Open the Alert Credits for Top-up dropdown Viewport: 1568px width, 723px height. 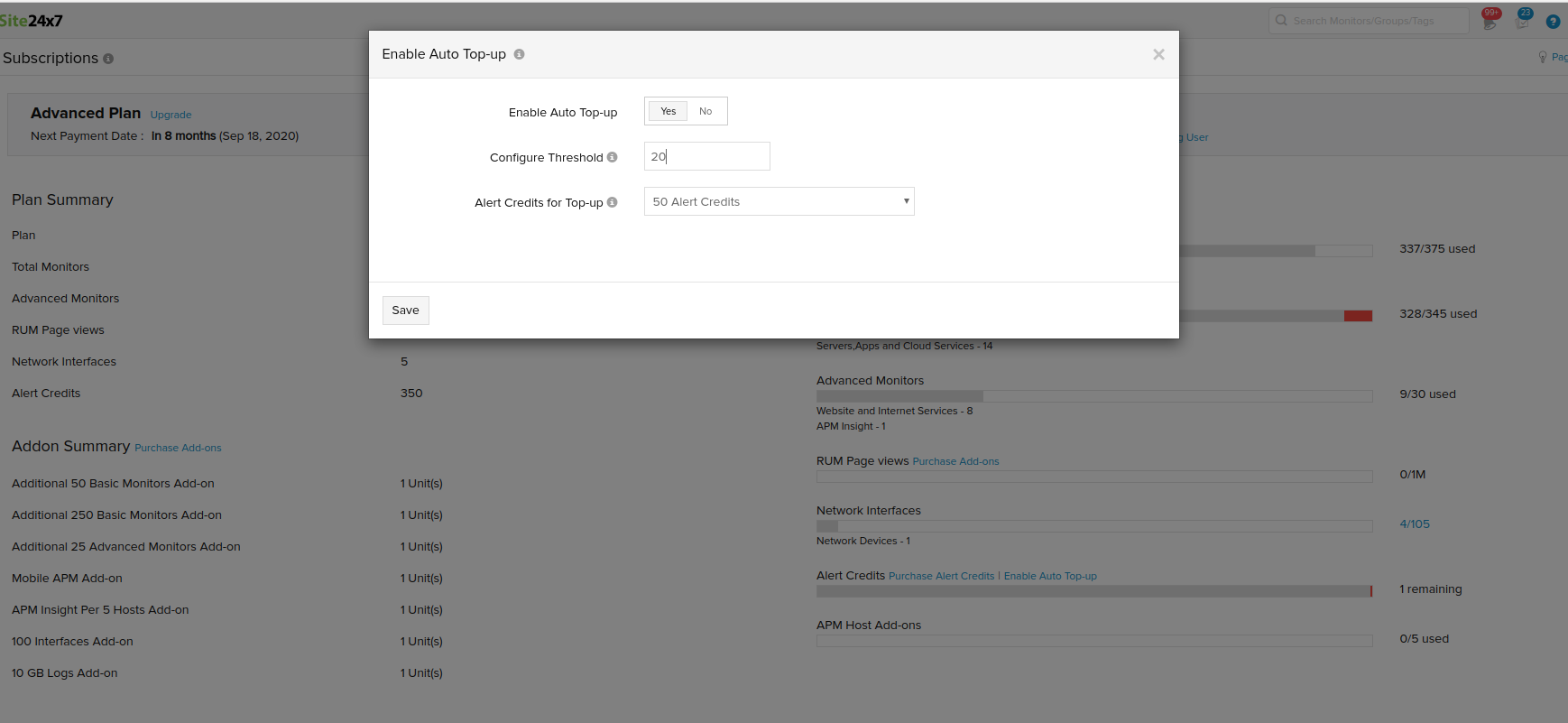click(779, 201)
